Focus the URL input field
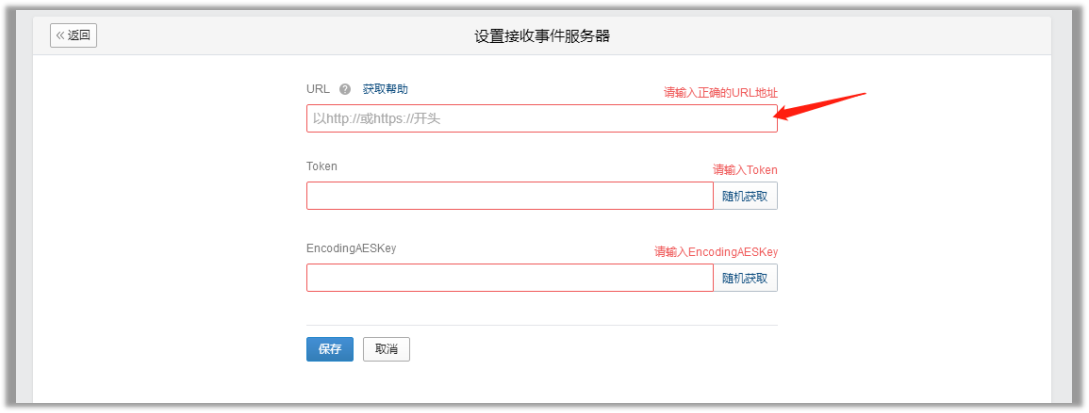Screen dimensions: 1089x413 click(x=541, y=118)
